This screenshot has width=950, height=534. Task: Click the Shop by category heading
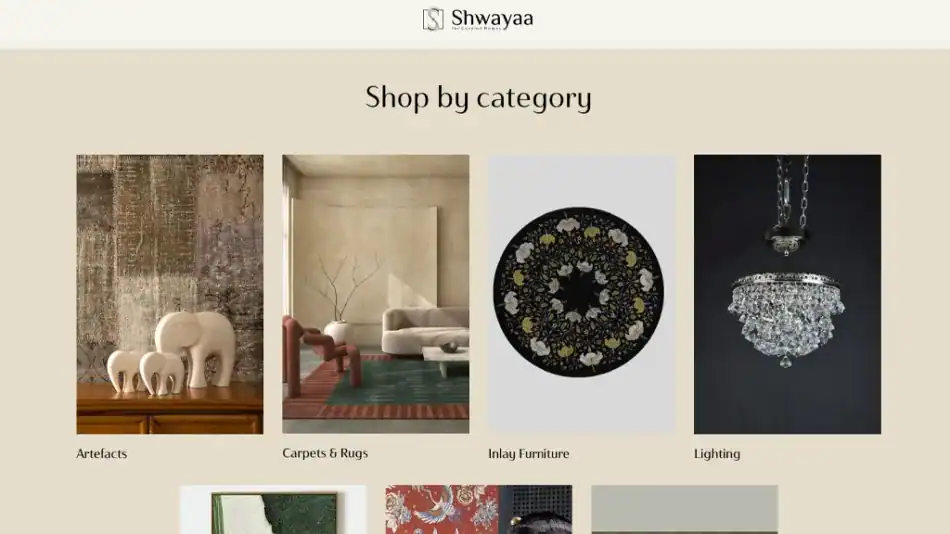tap(478, 98)
